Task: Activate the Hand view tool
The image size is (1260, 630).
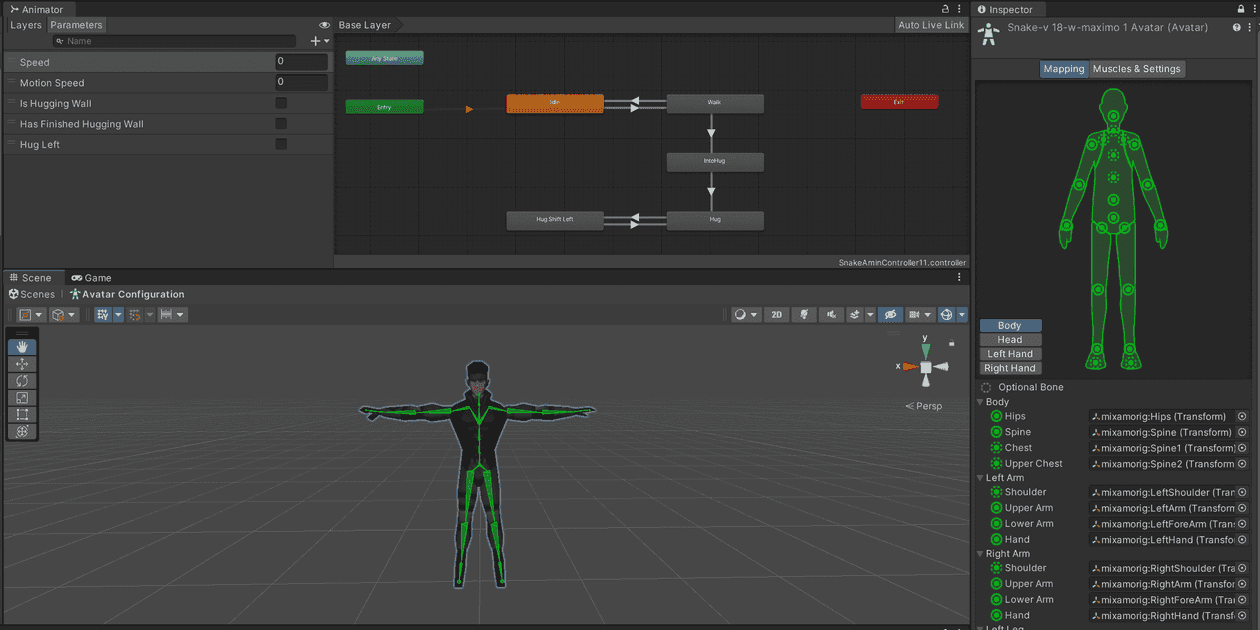Action: click(21, 347)
